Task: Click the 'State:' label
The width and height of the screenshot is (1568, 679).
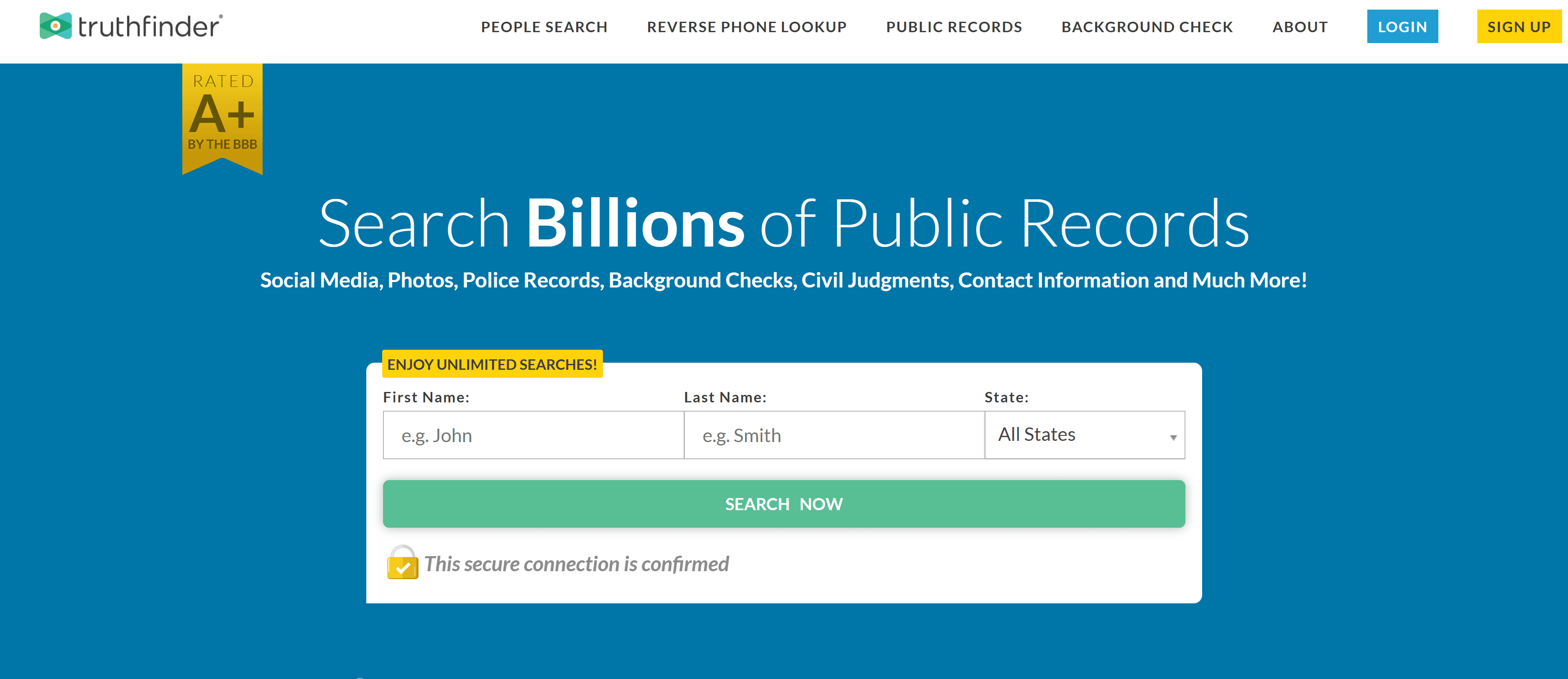Action: click(1006, 397)
